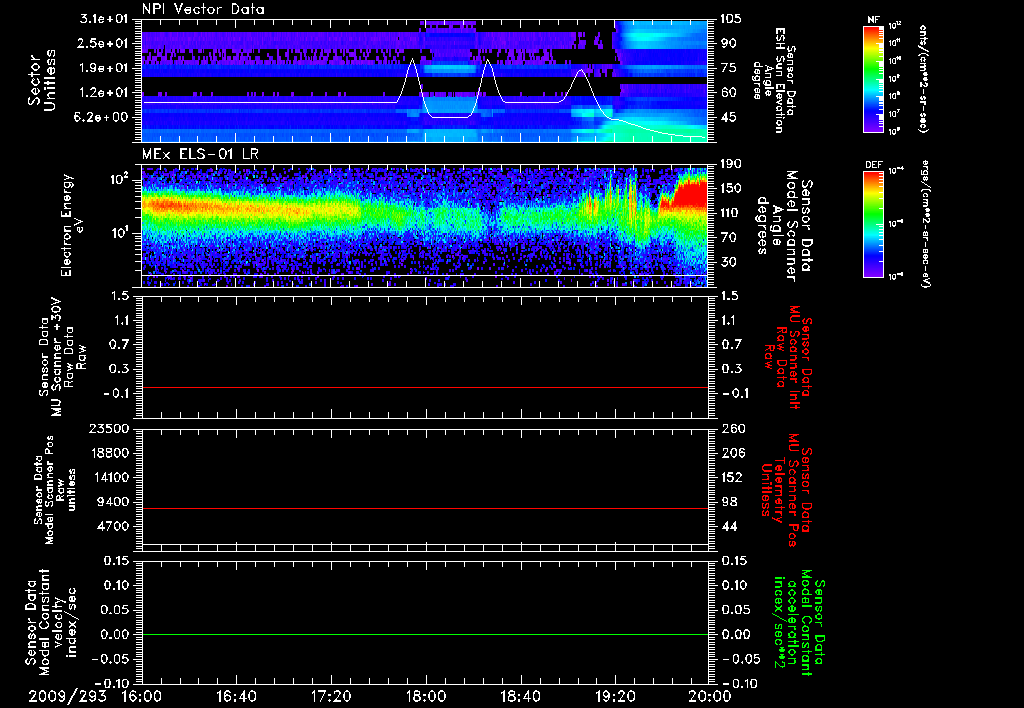Screen dimensions: 1024x708
Task: Click the NF color scale bar
Action: [874, 78]
